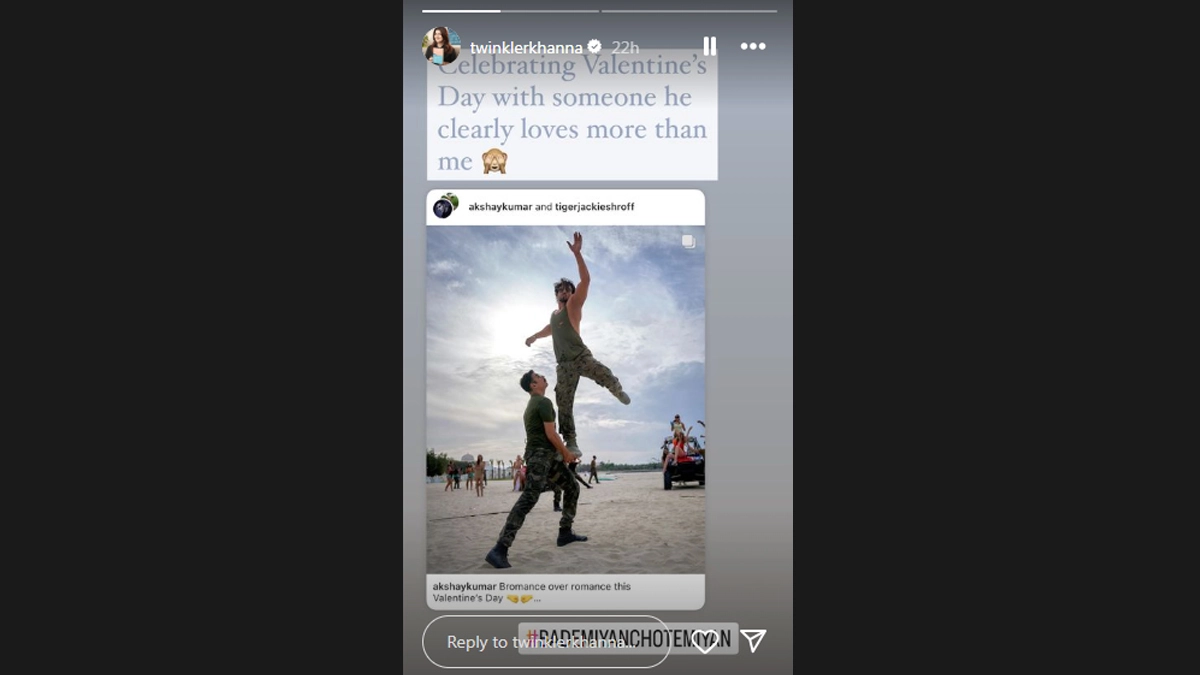Click the first story progress bar segment
1200x675 pixels.
(461, 11)
